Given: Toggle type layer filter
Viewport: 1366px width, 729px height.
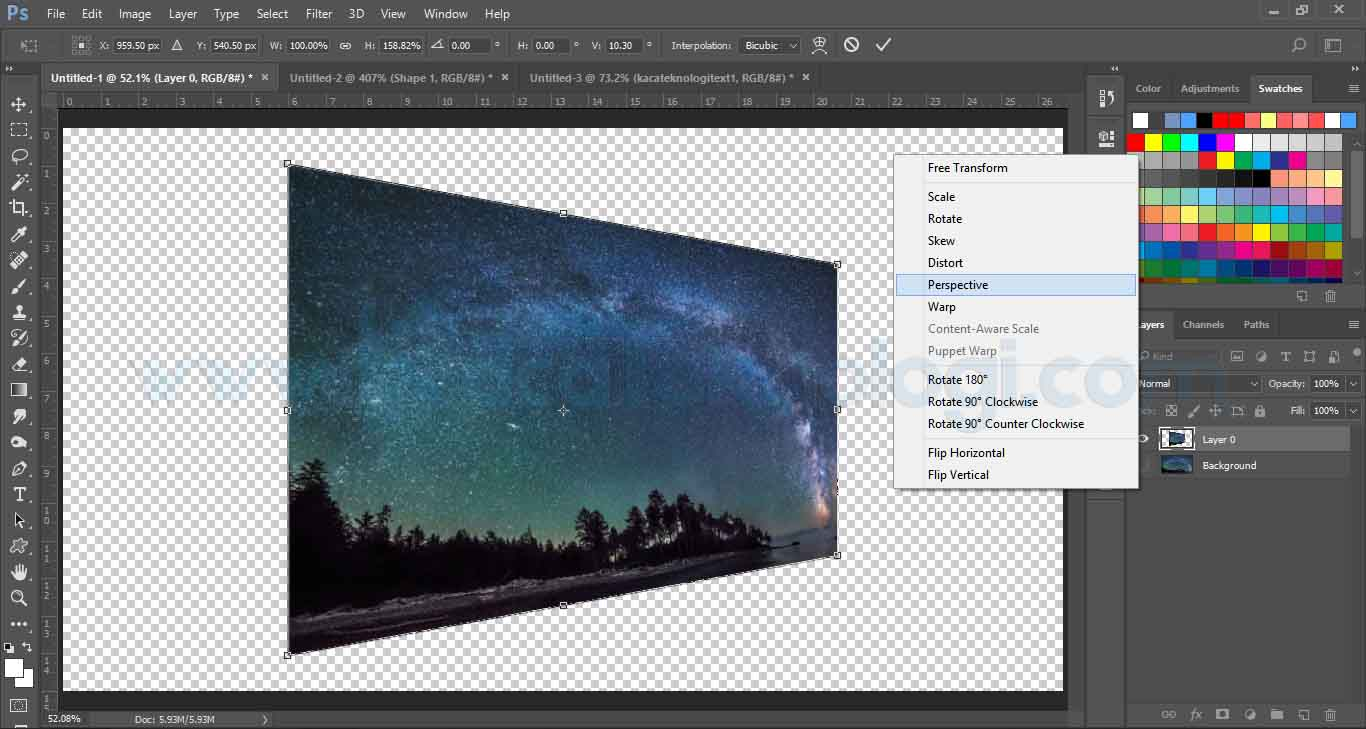Looking at the screenshot, I should click(1285, 356).
